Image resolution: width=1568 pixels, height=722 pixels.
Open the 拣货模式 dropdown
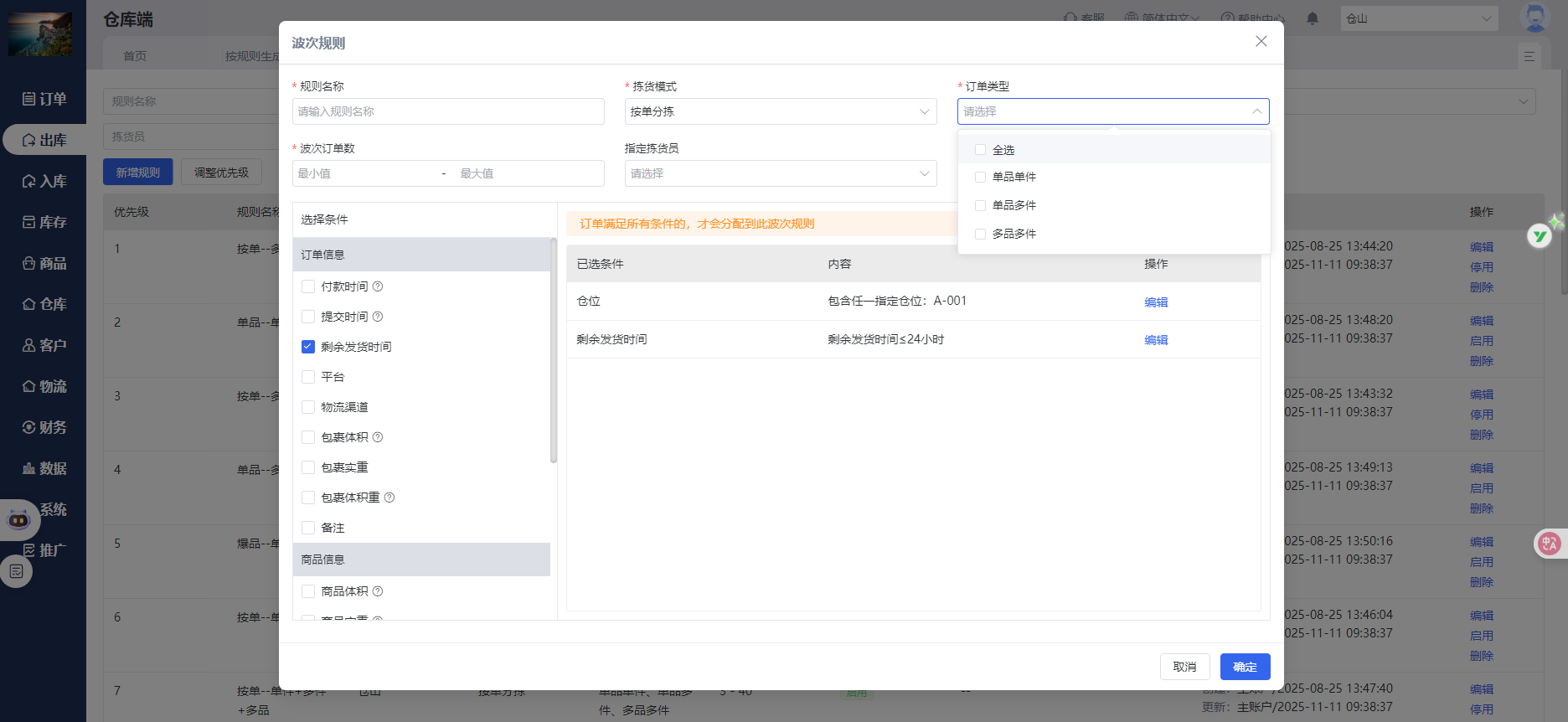(x=780, y=111)
